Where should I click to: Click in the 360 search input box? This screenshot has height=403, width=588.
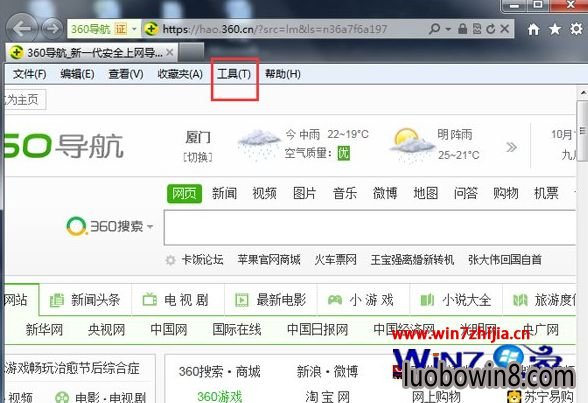370,227
